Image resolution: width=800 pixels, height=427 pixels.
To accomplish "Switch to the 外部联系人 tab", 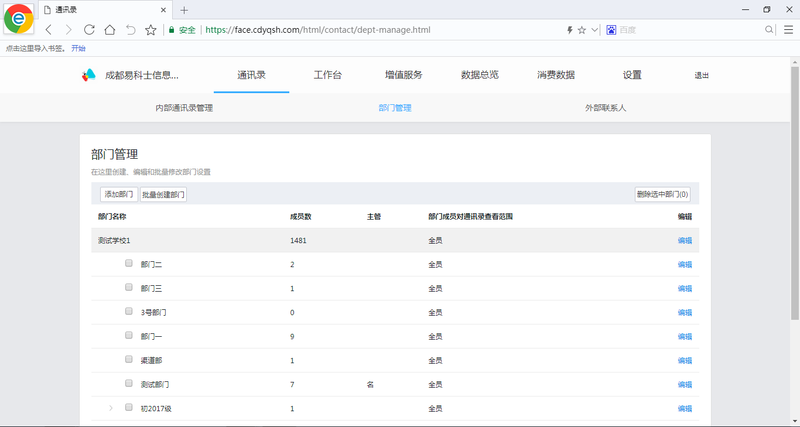I will [606, 107].
